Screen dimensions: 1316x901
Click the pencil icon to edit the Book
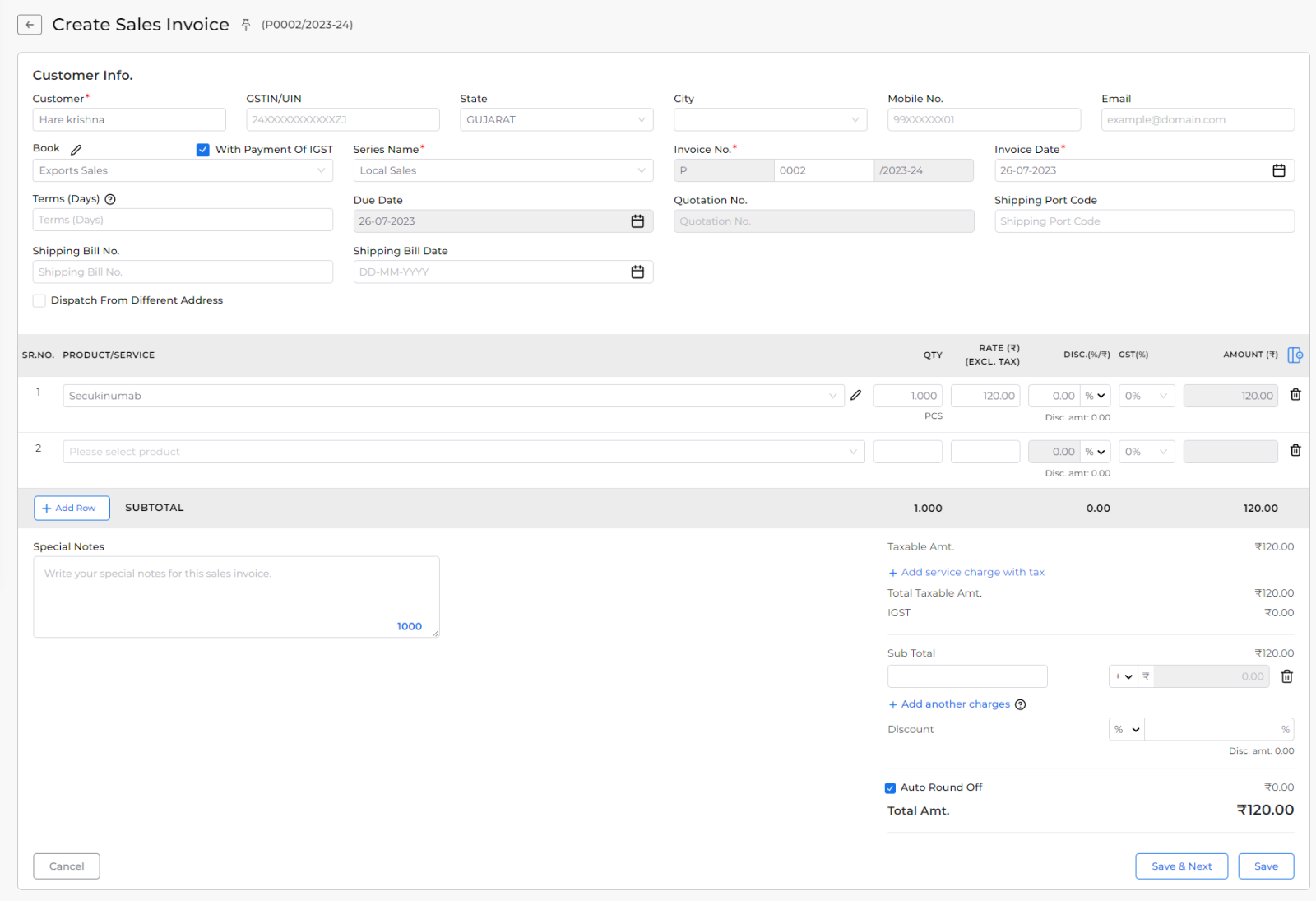pyautogui.click(x=76, y=149)
